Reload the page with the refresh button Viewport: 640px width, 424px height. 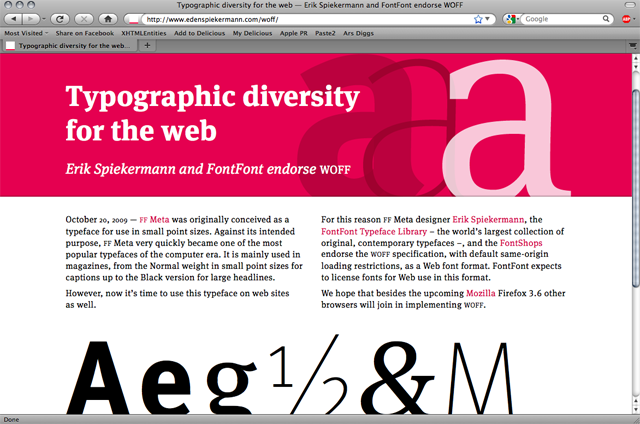60,19
